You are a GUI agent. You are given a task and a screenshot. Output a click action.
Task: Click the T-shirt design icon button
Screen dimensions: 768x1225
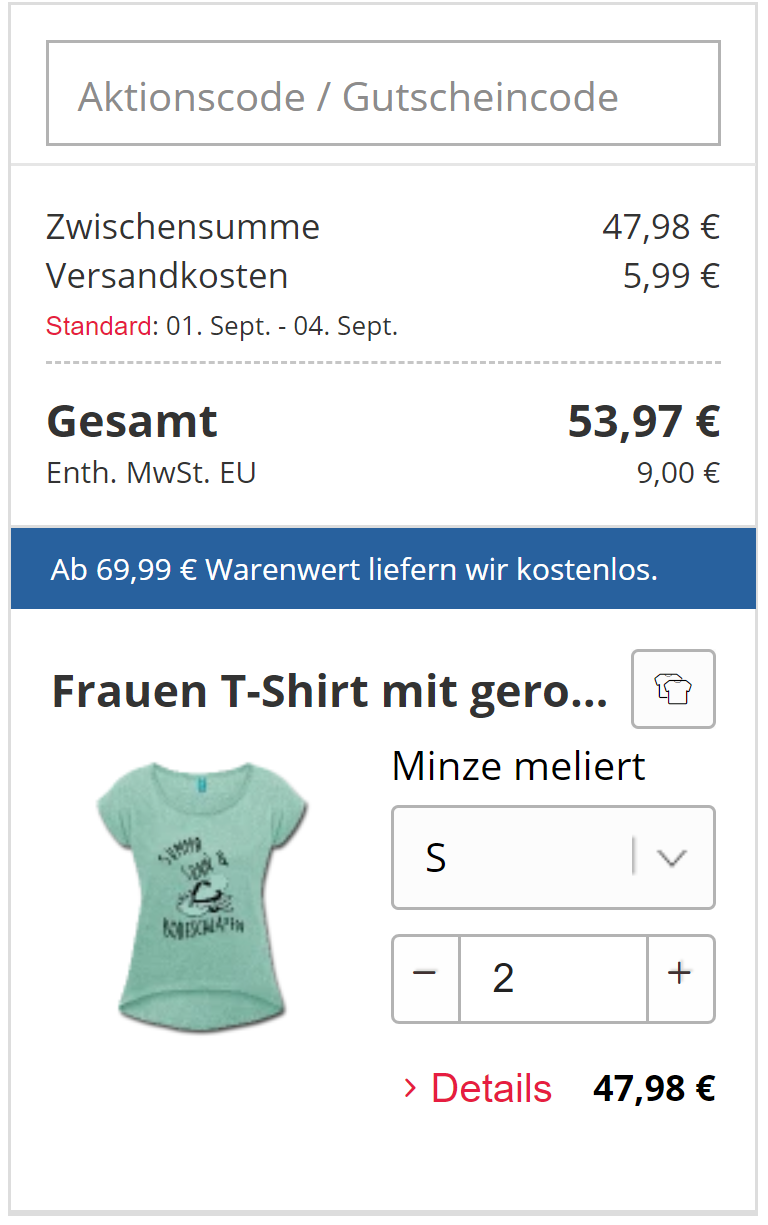673,689
